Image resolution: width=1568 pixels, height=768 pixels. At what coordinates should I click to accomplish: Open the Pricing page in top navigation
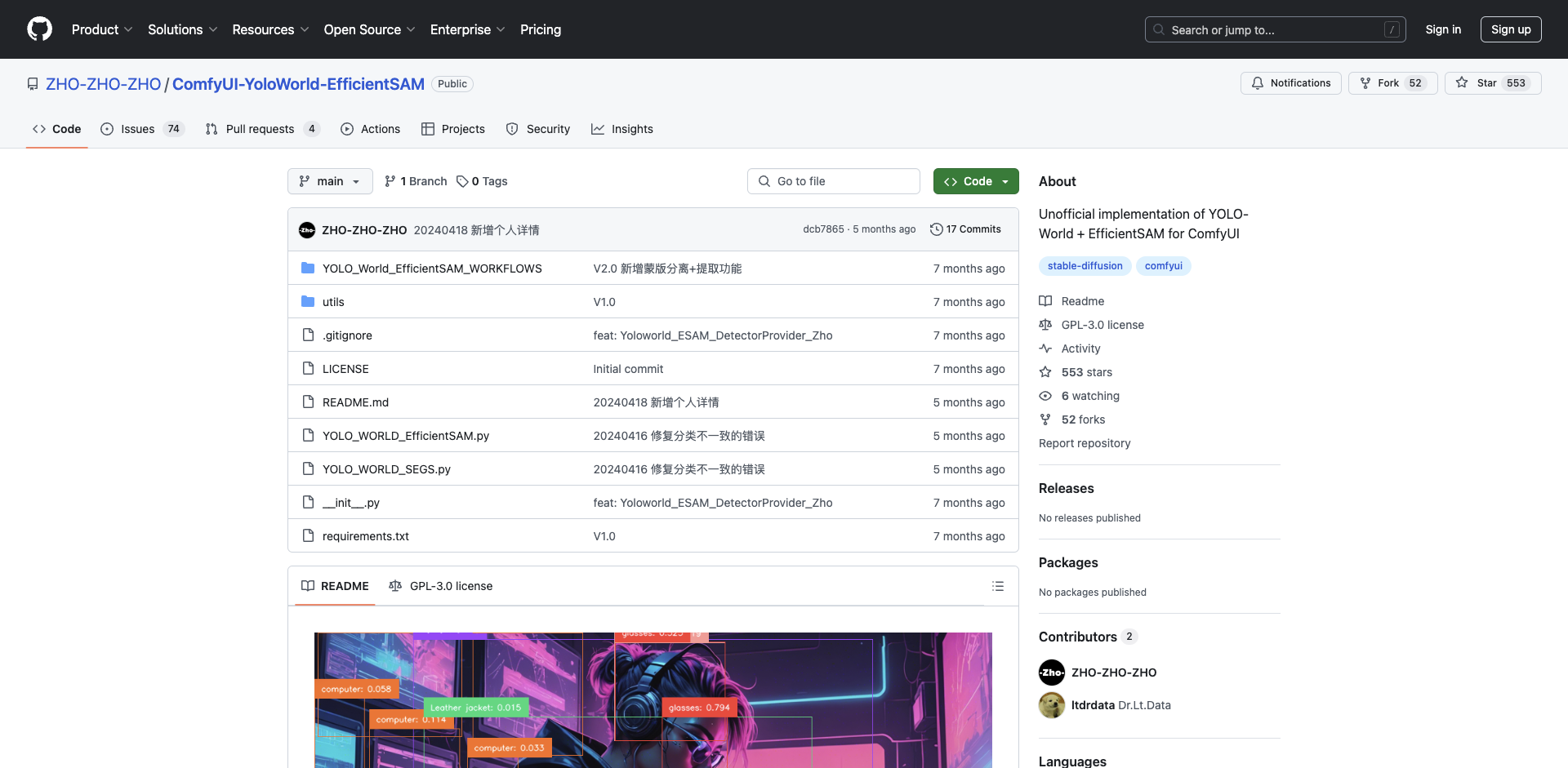tap(541, 29)
